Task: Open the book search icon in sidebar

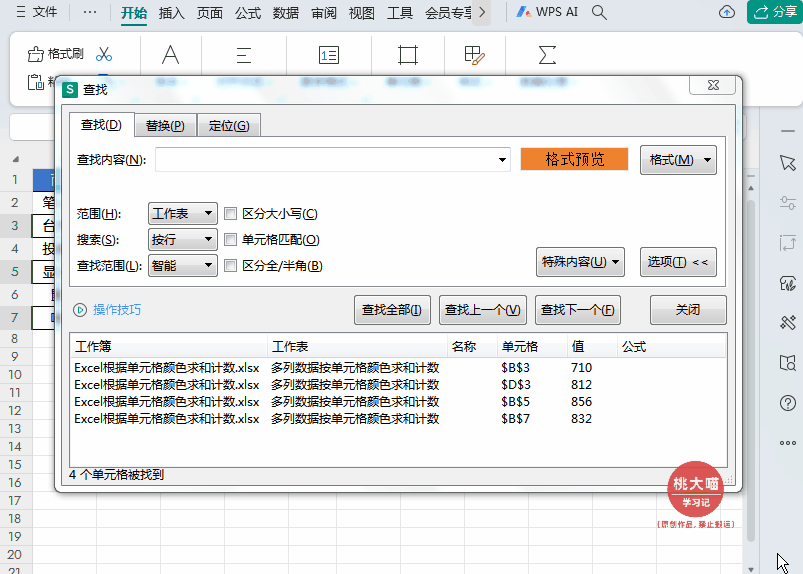Action: tap(788, 363)
